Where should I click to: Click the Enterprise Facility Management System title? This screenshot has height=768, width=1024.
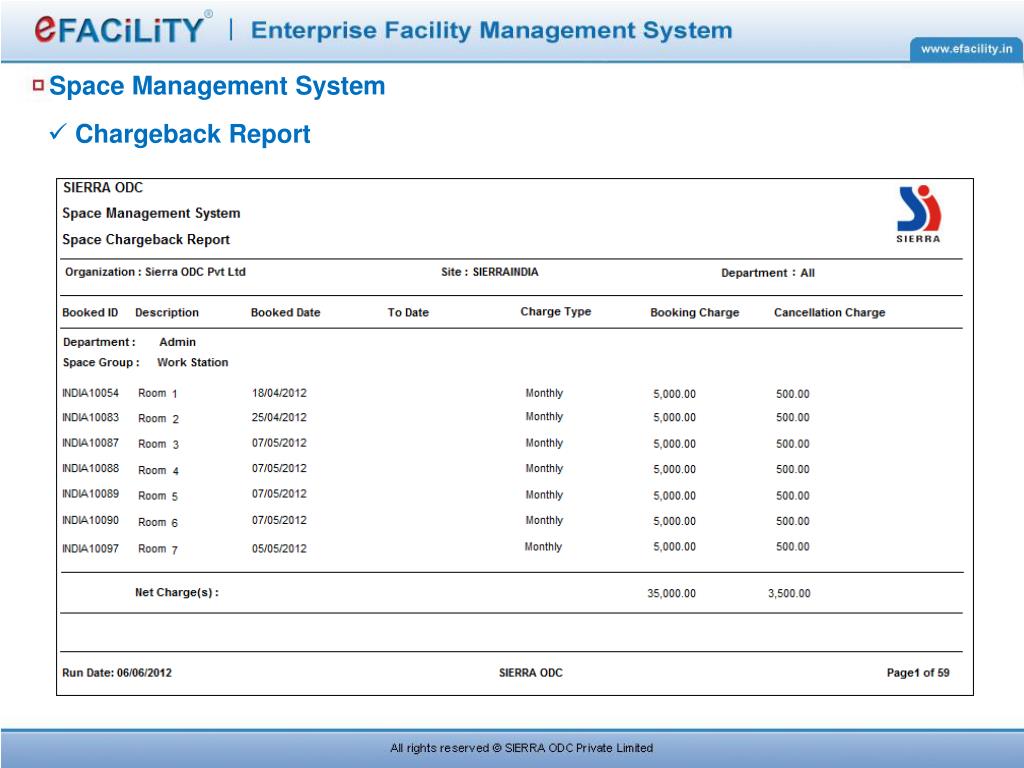coord(491,31)
